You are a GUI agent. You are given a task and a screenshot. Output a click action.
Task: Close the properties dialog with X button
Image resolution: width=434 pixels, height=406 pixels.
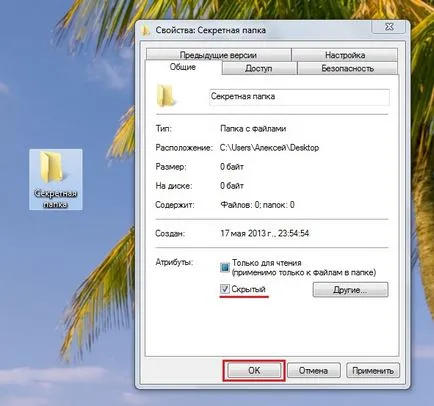pos(389,27)
